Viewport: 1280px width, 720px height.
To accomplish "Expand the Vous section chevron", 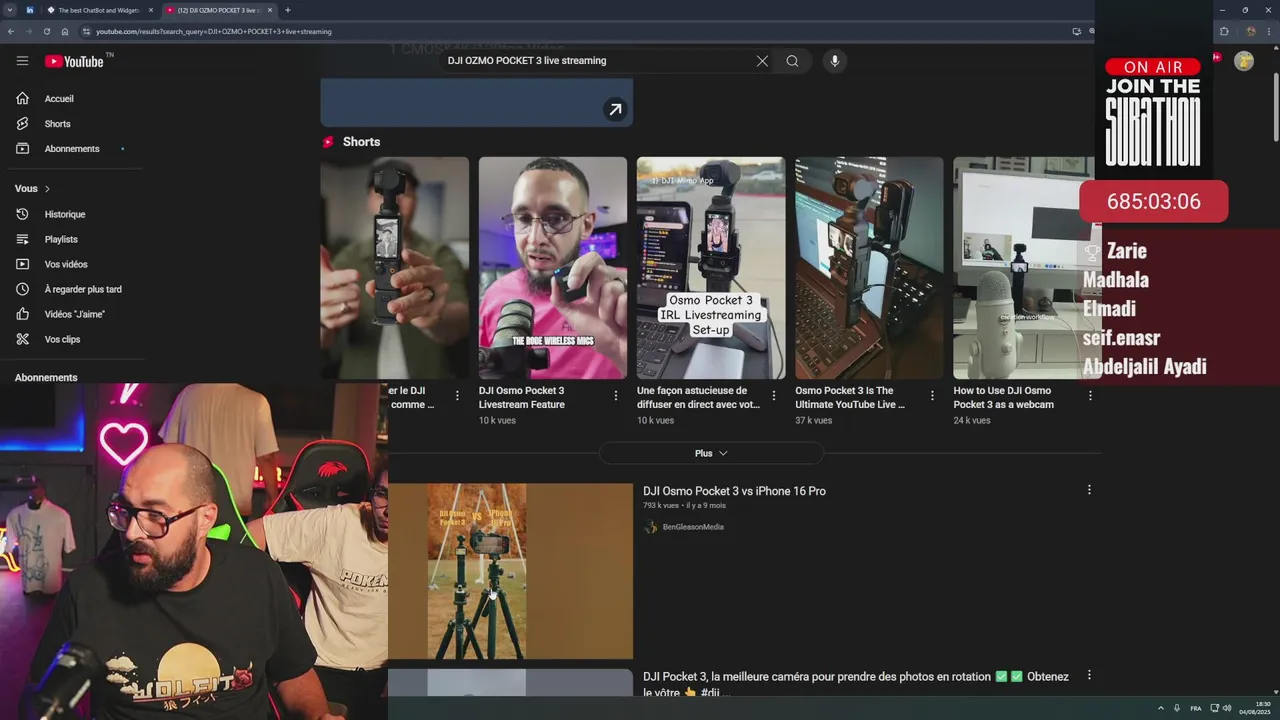I will pyautogui.click(x=47, y=189).
